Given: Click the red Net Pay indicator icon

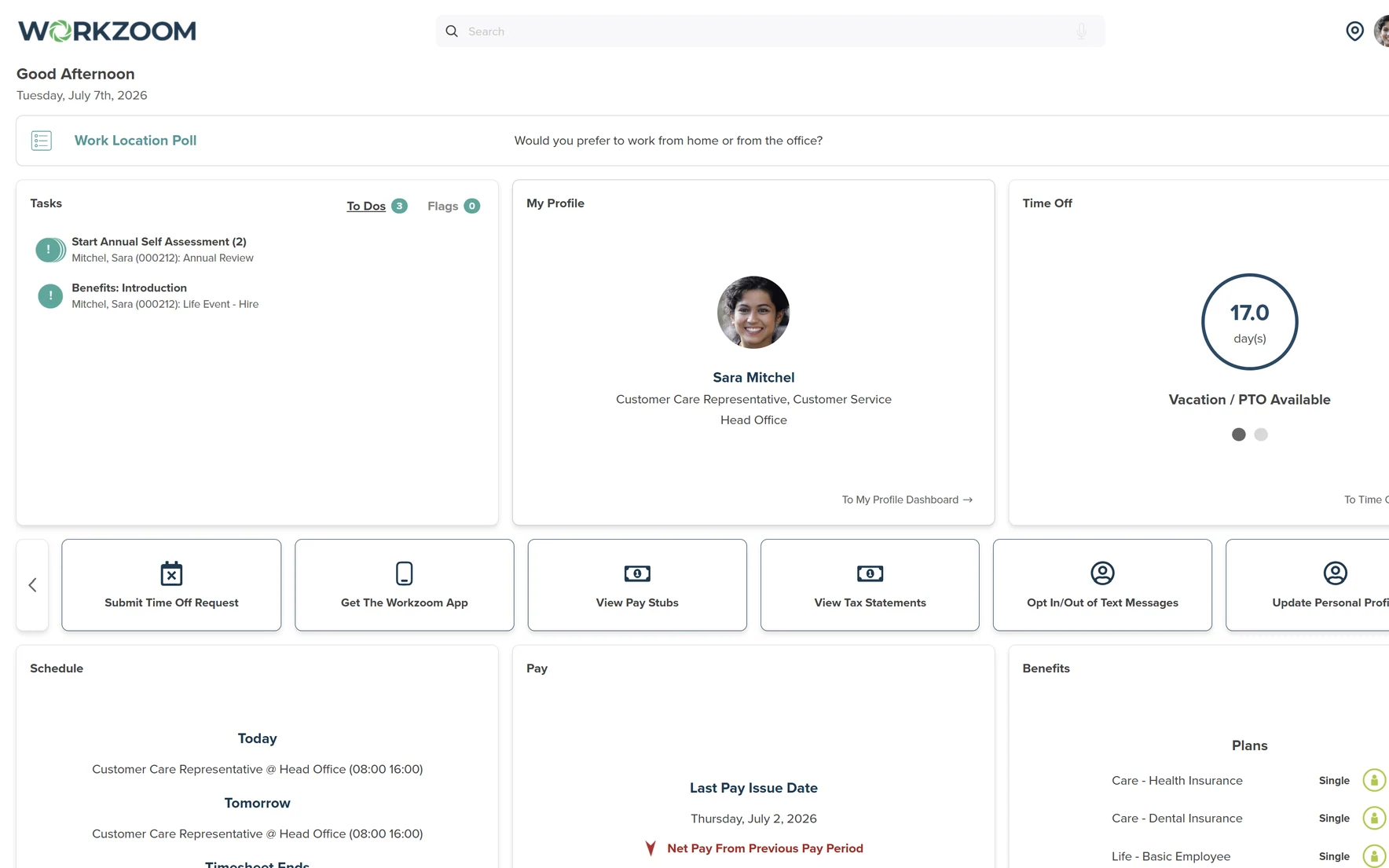Looking at the screenshot, I should [x=651, y=848].
